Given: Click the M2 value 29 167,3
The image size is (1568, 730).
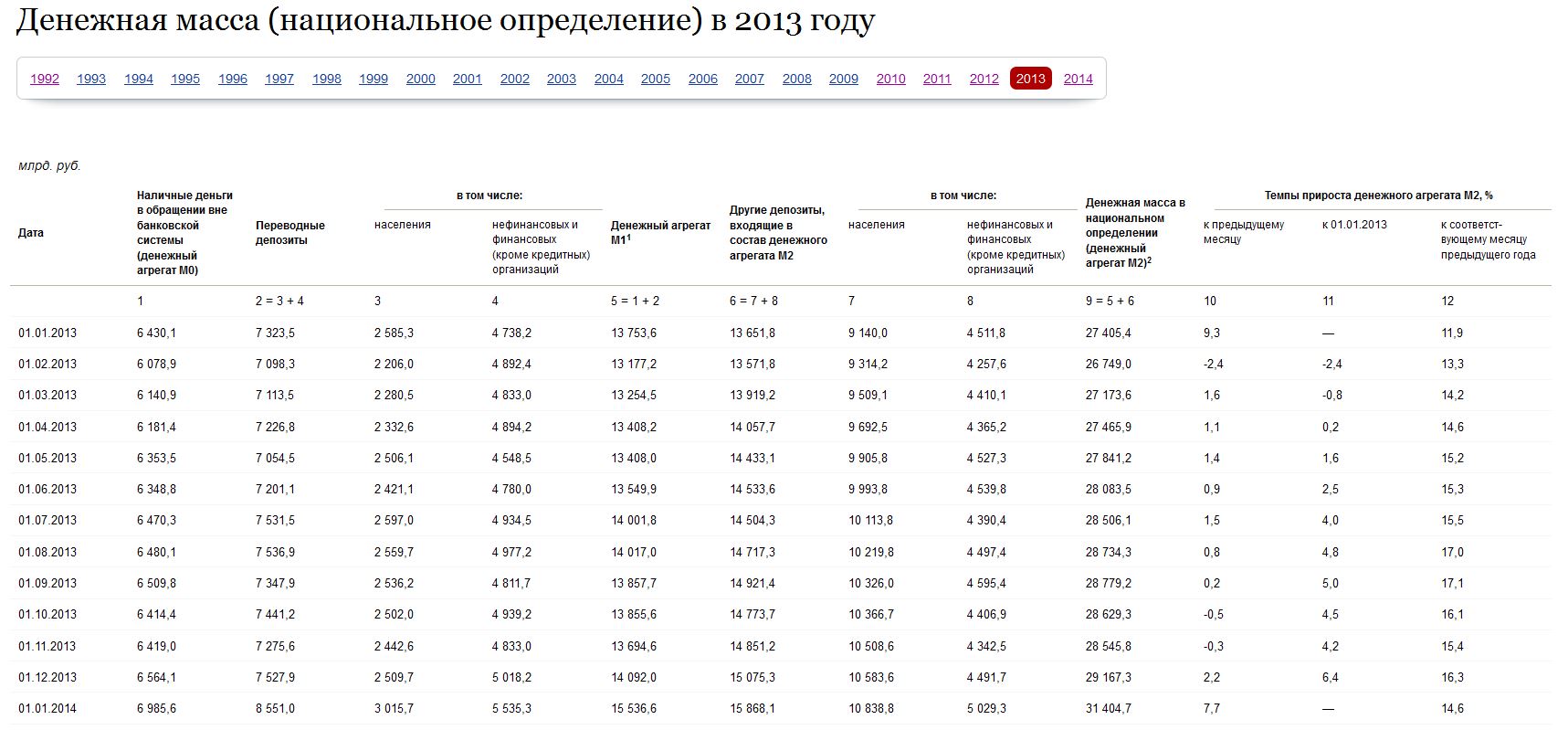Looking at the screenshot, I should (1109, 677).
